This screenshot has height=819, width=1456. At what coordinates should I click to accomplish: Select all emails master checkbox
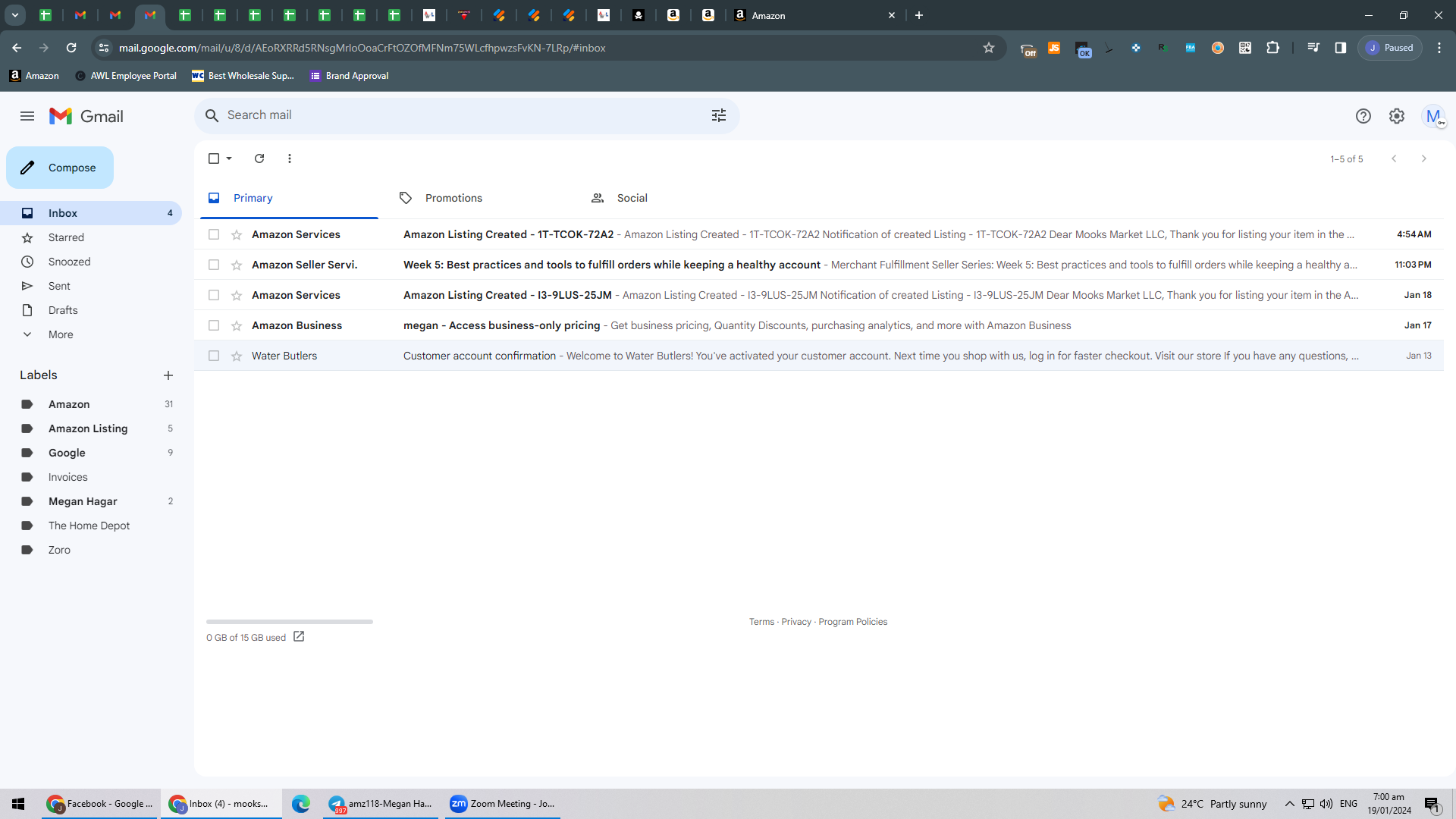tap(214, 158)
